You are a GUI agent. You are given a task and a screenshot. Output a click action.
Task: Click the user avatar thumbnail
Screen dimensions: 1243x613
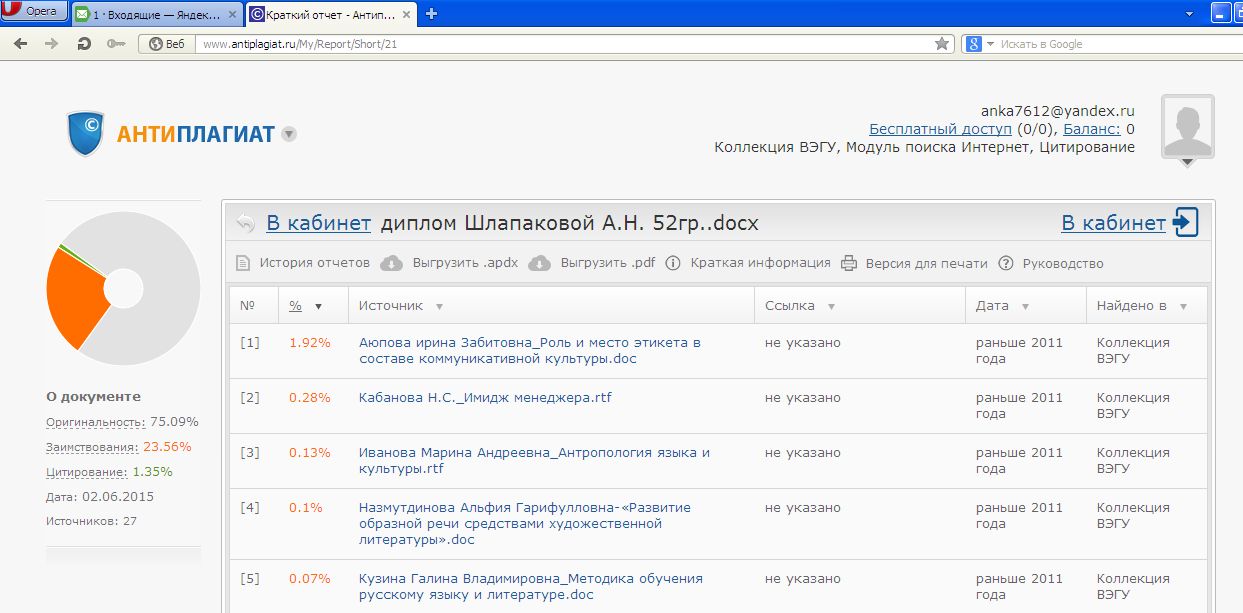pyautogui.click(x=1187, y=126)
